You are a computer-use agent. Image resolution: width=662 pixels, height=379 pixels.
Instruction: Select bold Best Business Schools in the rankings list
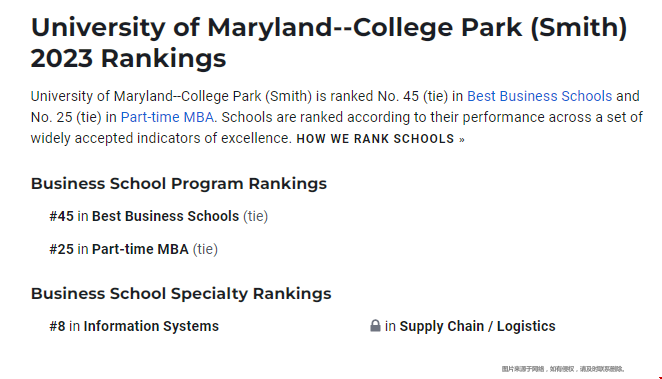pyautogui.click(x=166, y=216)
